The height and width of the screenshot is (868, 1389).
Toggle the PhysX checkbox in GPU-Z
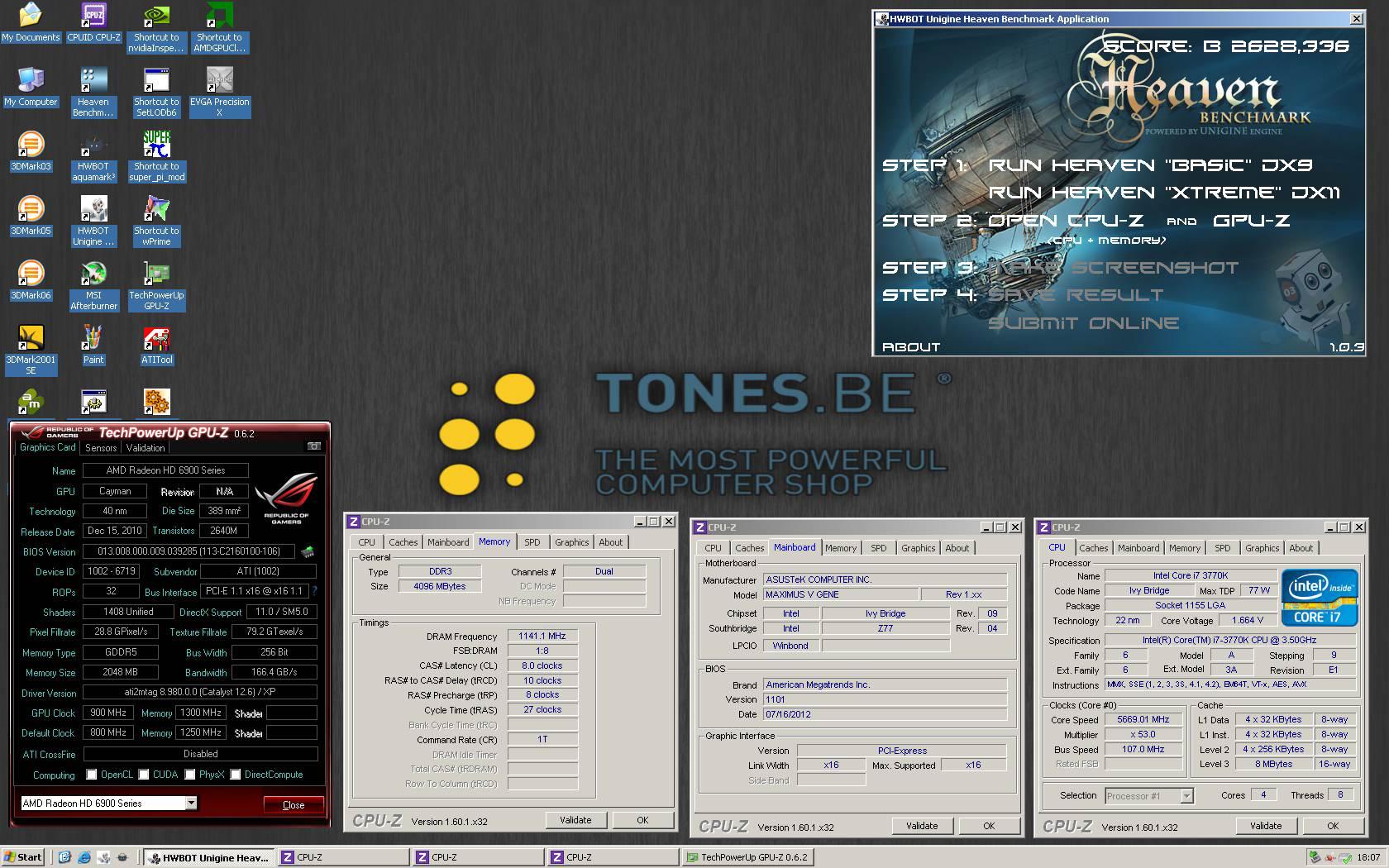coord(190,775)
